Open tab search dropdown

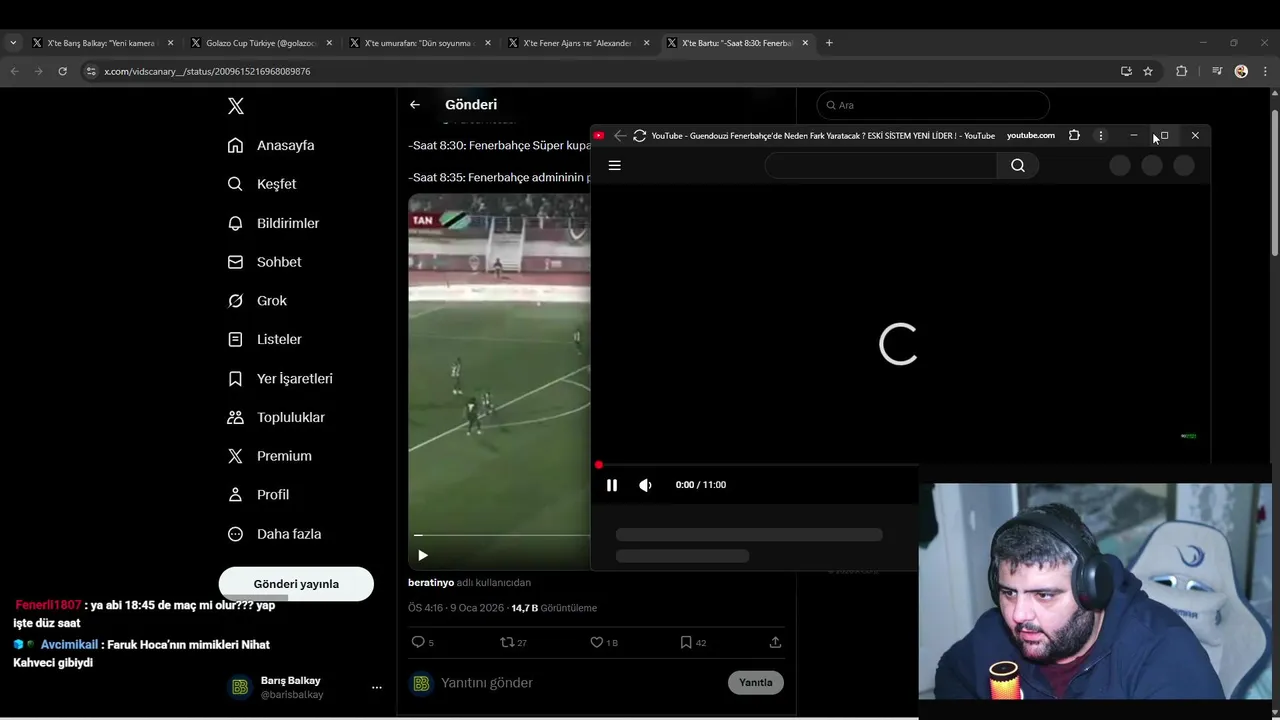tap(13, 43)
